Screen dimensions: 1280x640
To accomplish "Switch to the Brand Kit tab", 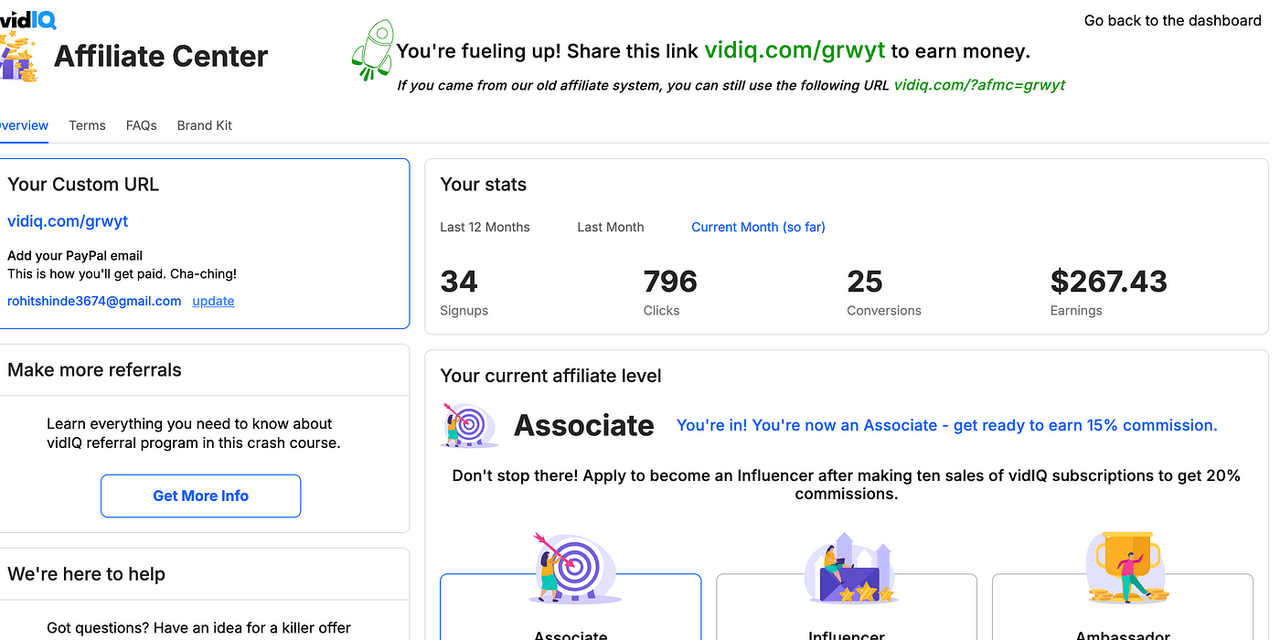I will click(204, 125).
